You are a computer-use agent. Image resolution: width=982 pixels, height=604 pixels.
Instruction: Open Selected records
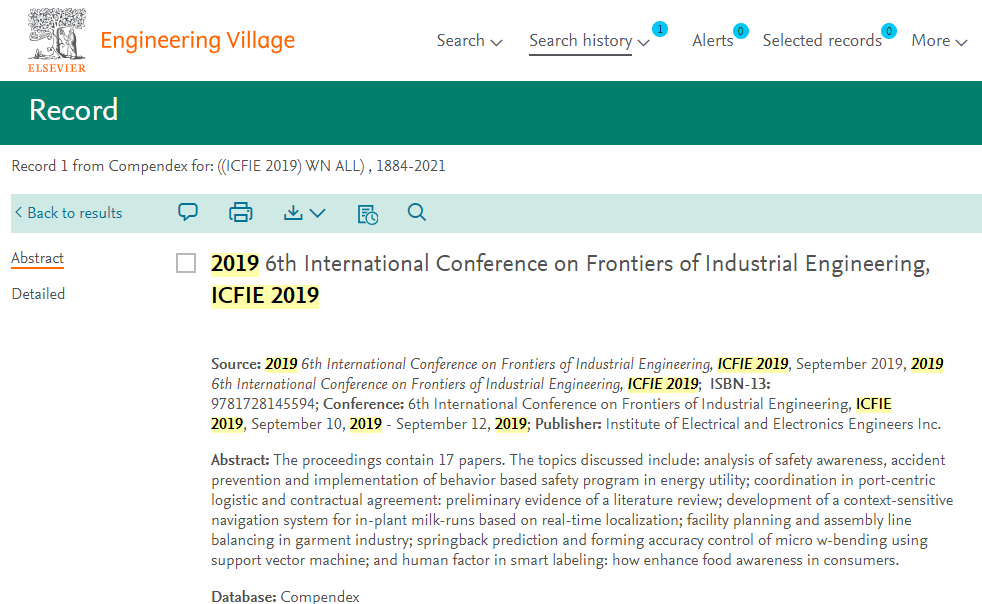tap(822, 41)
